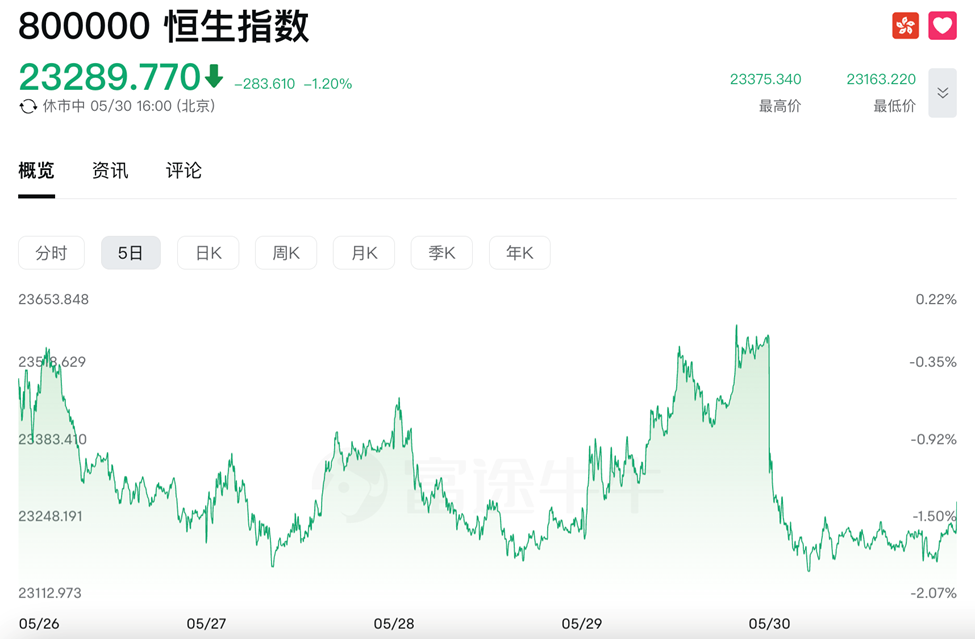Select the 分时 chart period
Image resolution: width=975 pixels, height=639 pixels.
coord(52,253)
